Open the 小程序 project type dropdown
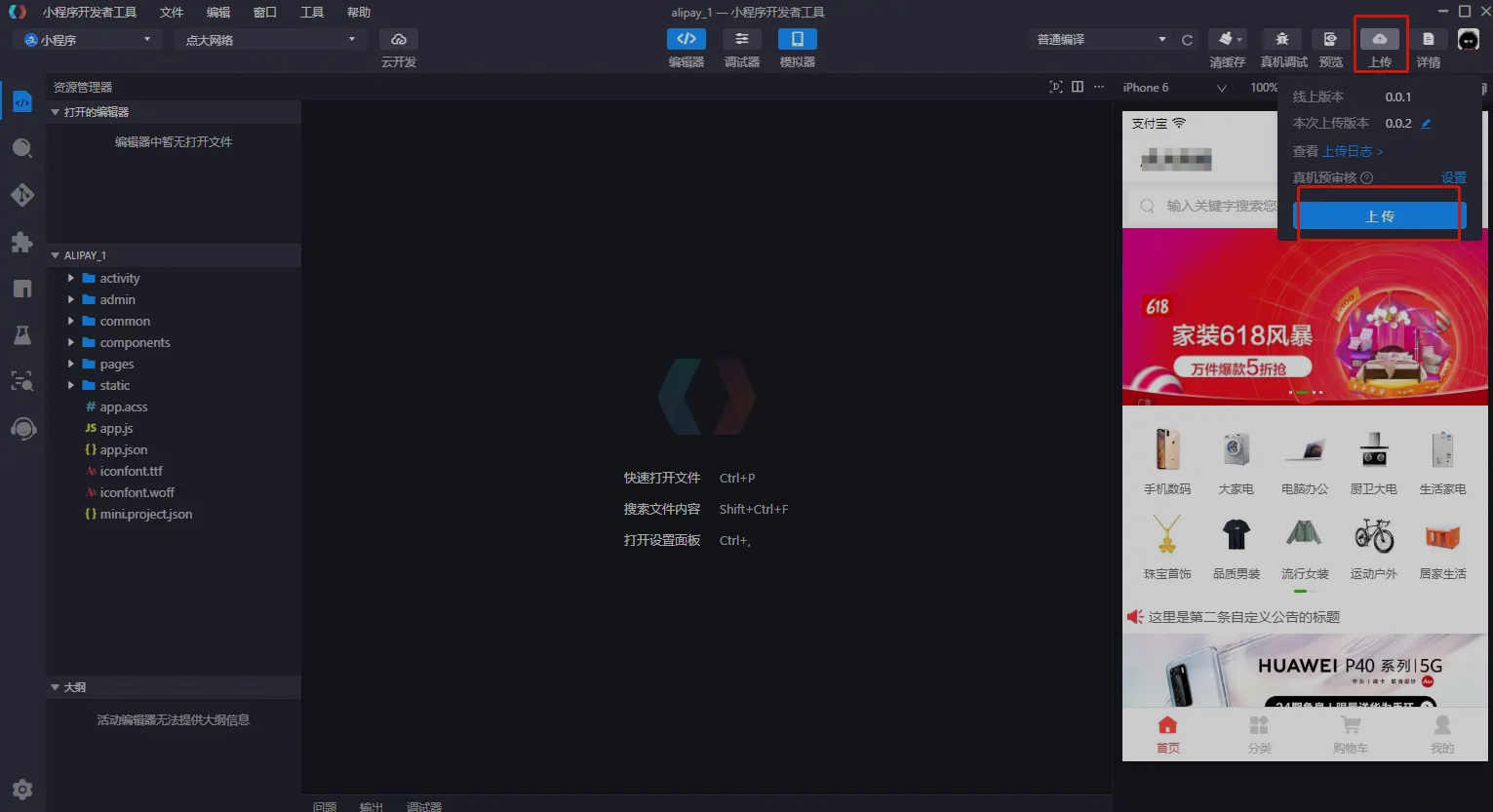Viewport: 1493px width, 812px height. pos(88,40)
